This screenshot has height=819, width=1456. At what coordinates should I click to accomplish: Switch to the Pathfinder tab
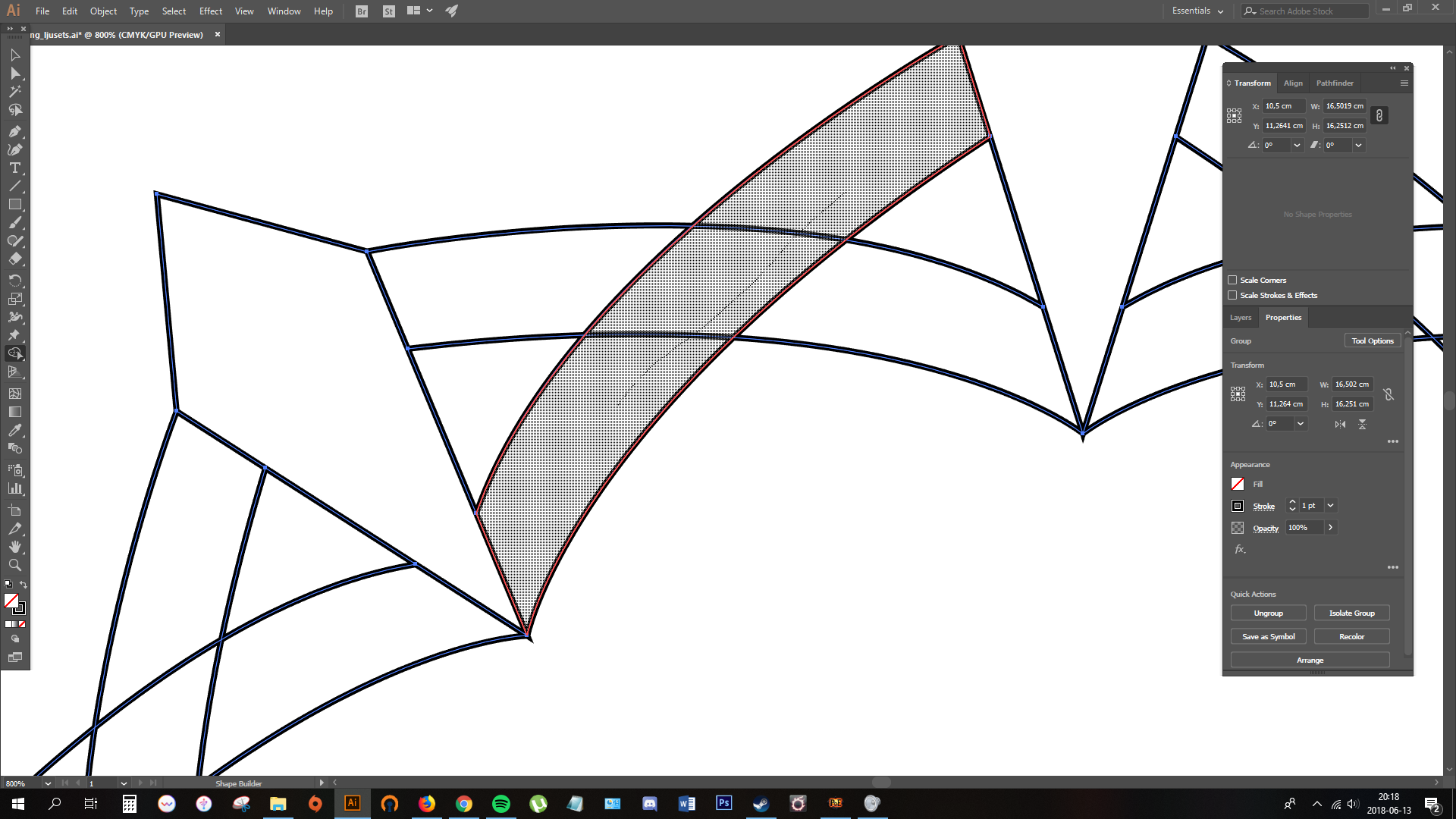(x=1335, y=83)
